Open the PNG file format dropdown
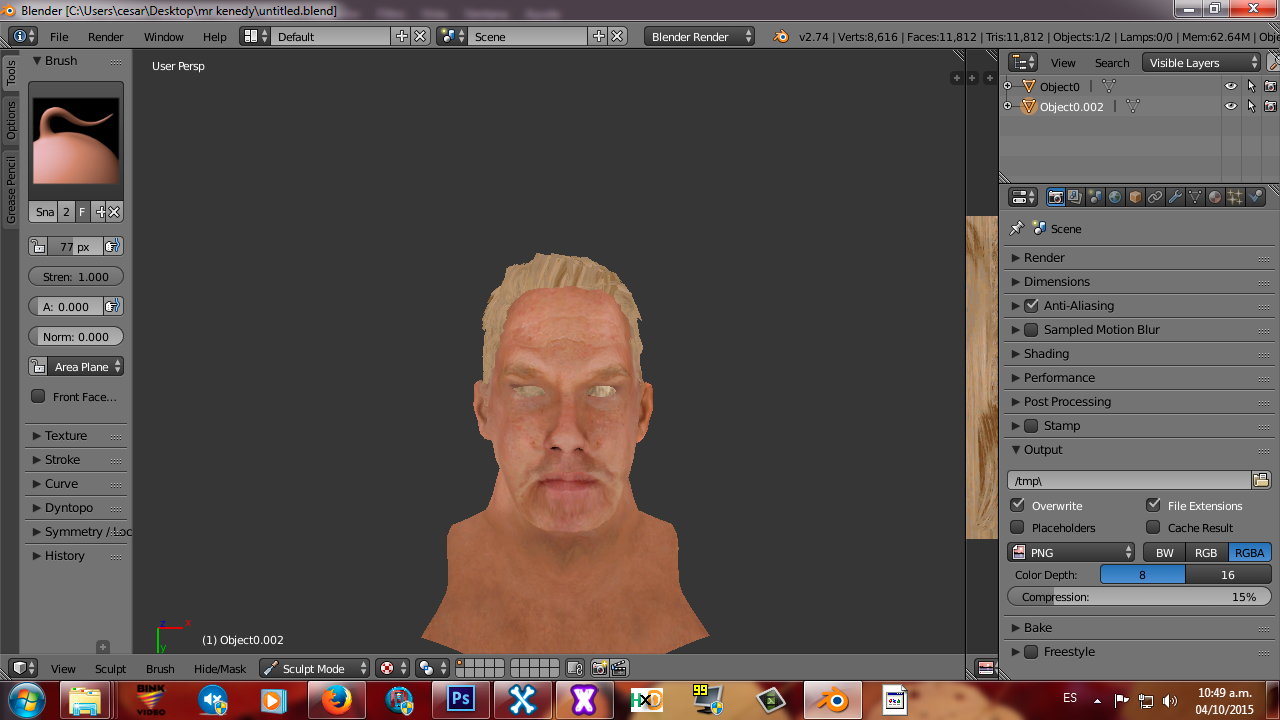The image size is (1280, 720). pyautogui.click(x=1071, y=552)
